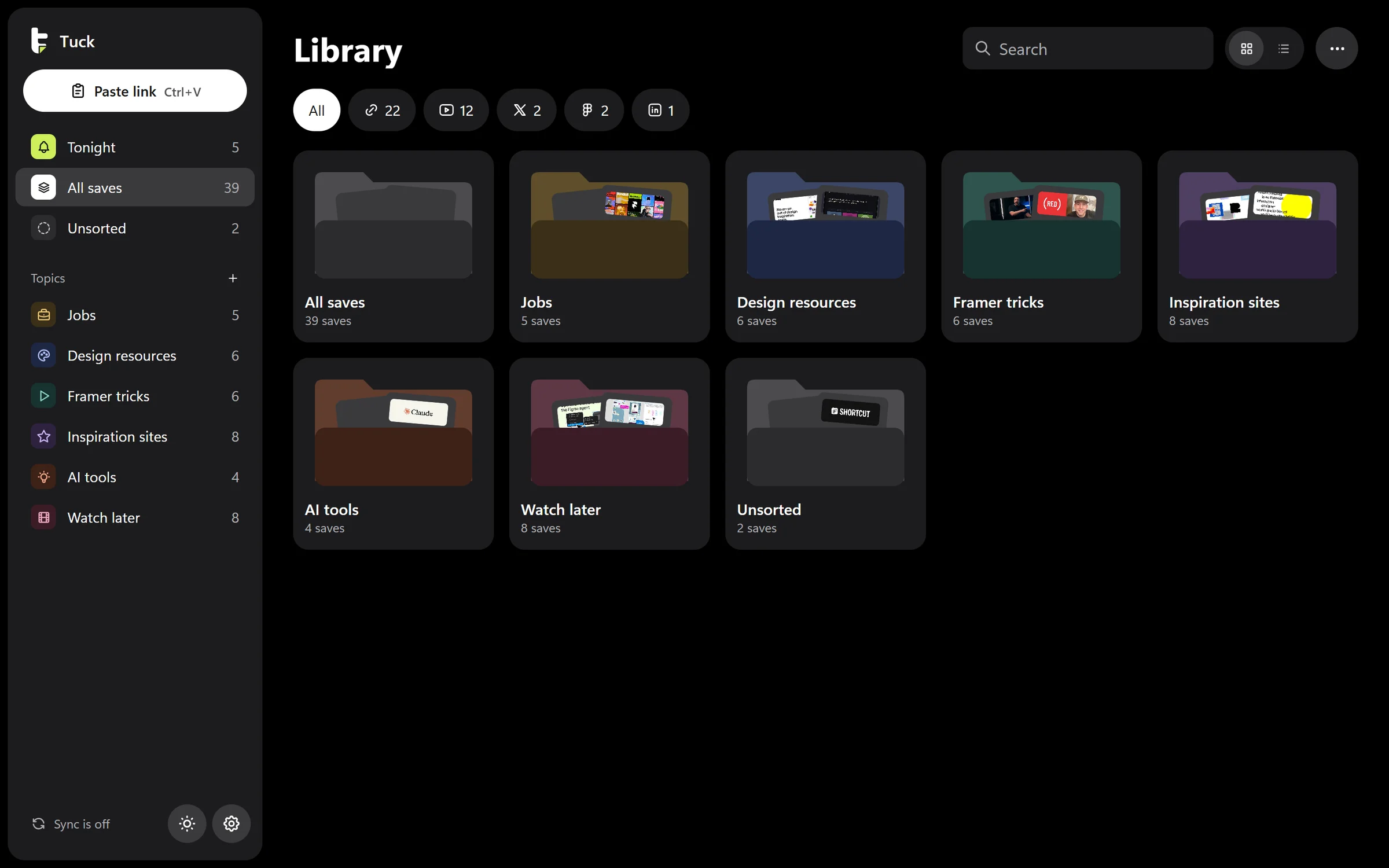Open AI tools lightbulb icon
The width and height of the screenshot is (1389, 868).
[x=43, y=477]
